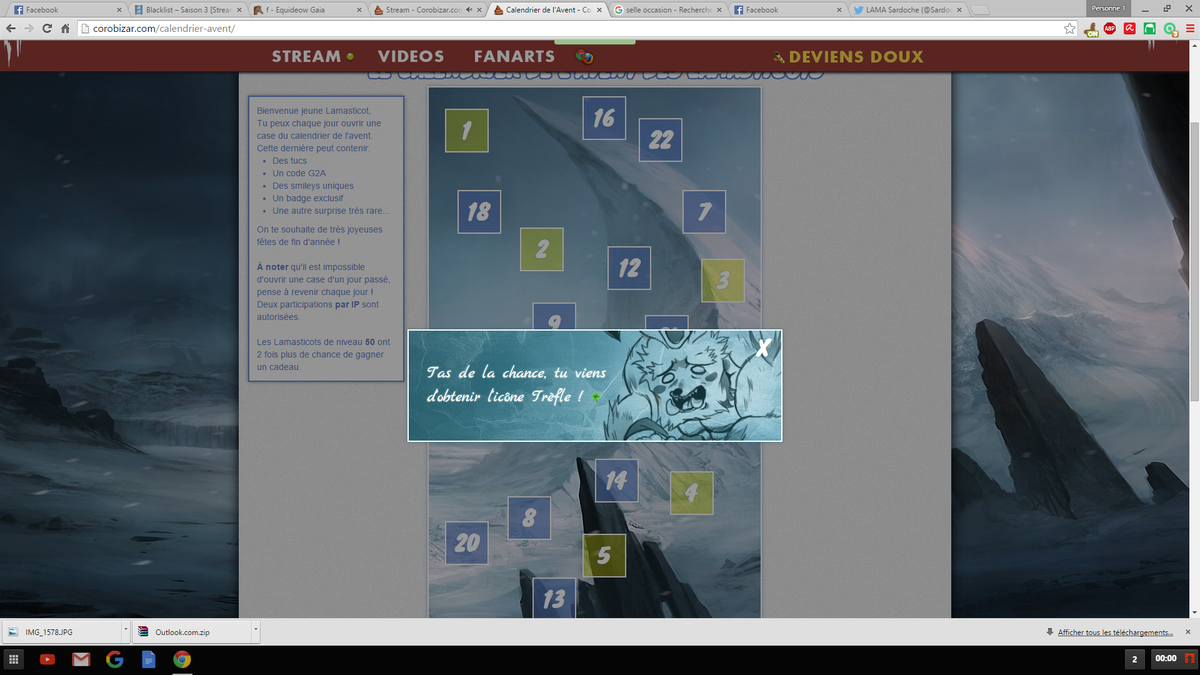This screenshot has width=1200, height=675.
Task: Launch Gmail from the shelf
Action: click(81, 659)
